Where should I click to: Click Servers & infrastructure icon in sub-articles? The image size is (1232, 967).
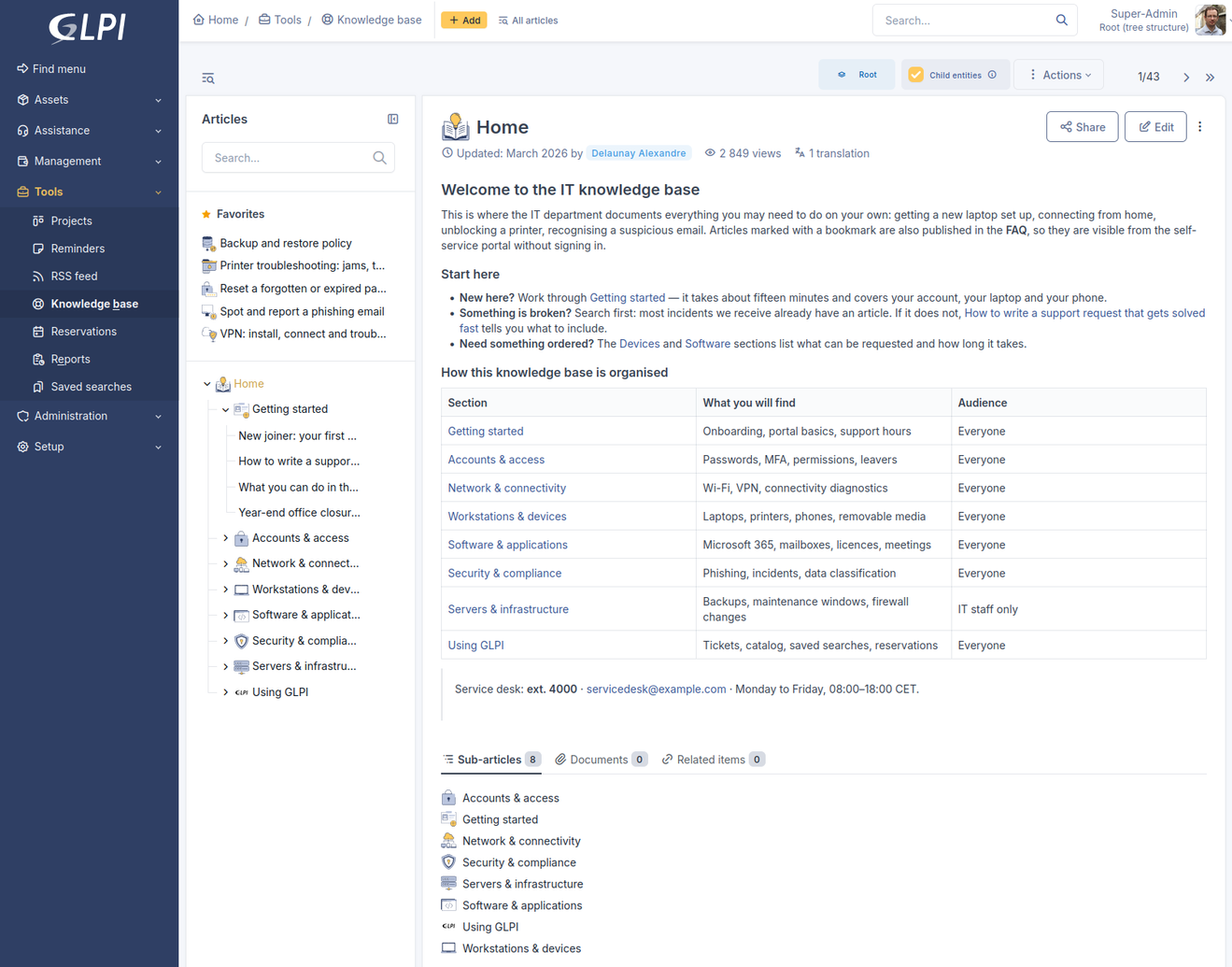pyautogui.click(x=448, y=883)
